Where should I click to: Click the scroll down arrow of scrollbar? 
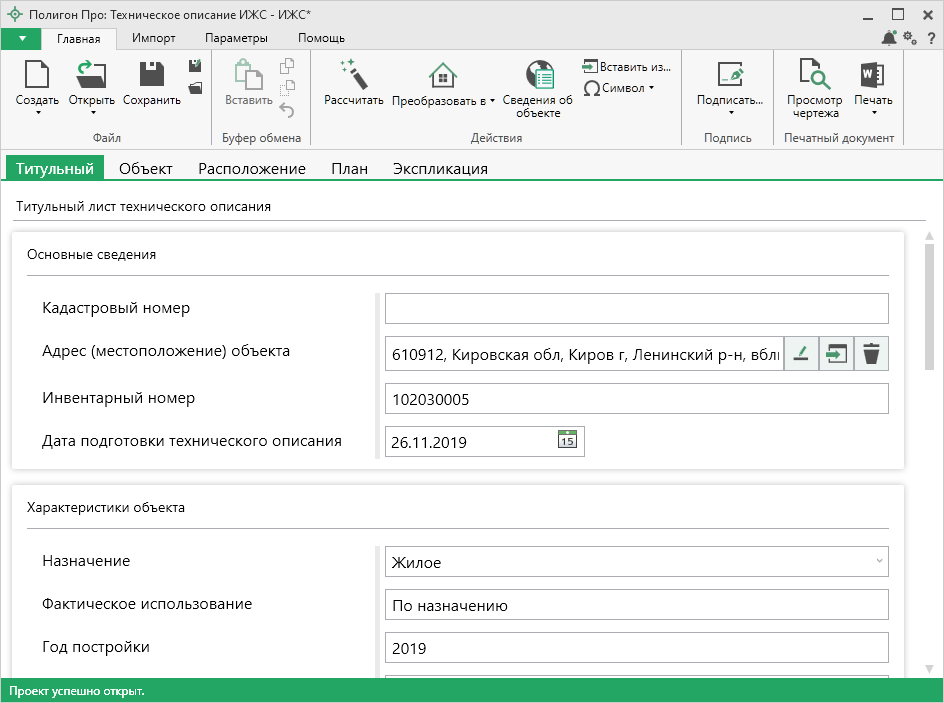click(929, 668)
